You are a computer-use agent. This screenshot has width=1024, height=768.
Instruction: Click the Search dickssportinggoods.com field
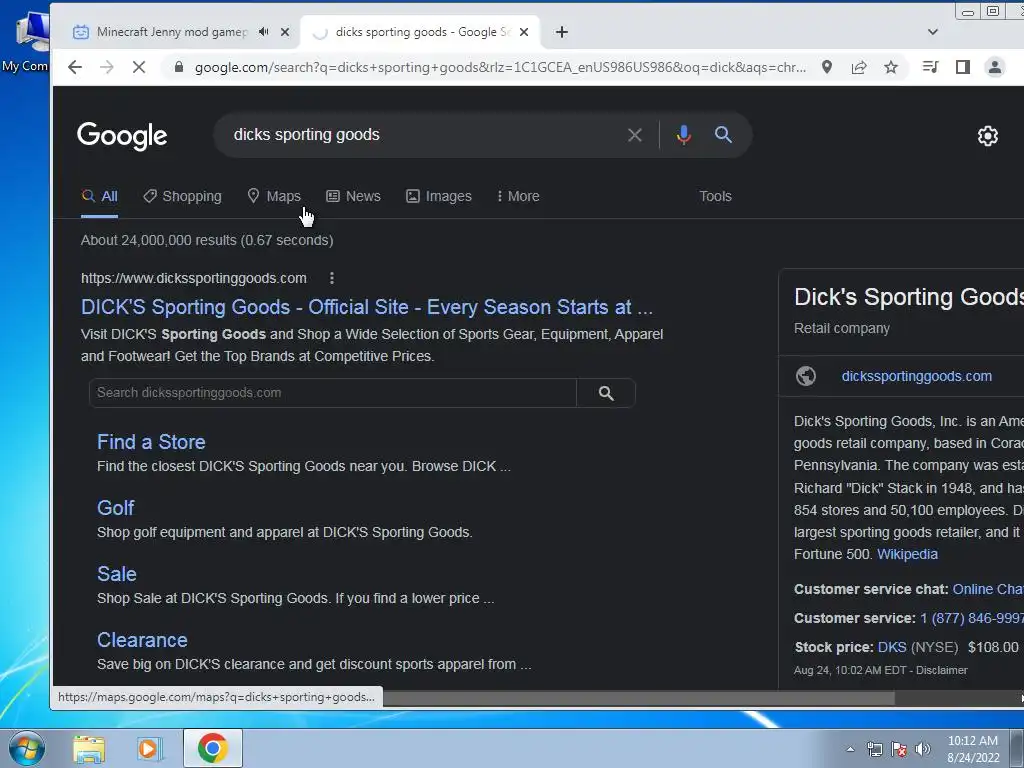tap(332, 393)
